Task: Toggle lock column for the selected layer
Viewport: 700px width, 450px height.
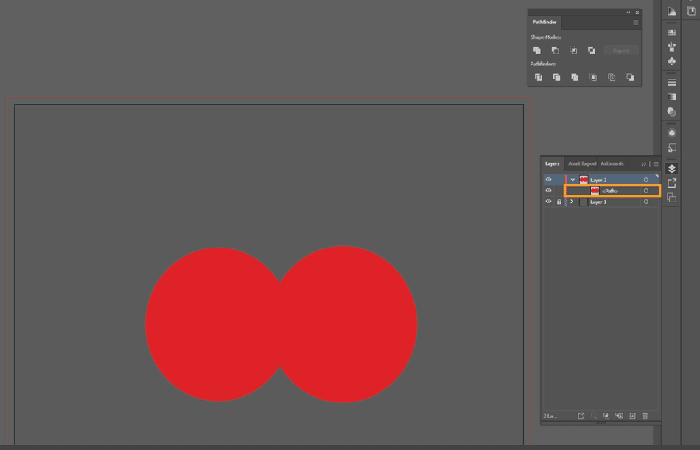Action: point(558,179)
